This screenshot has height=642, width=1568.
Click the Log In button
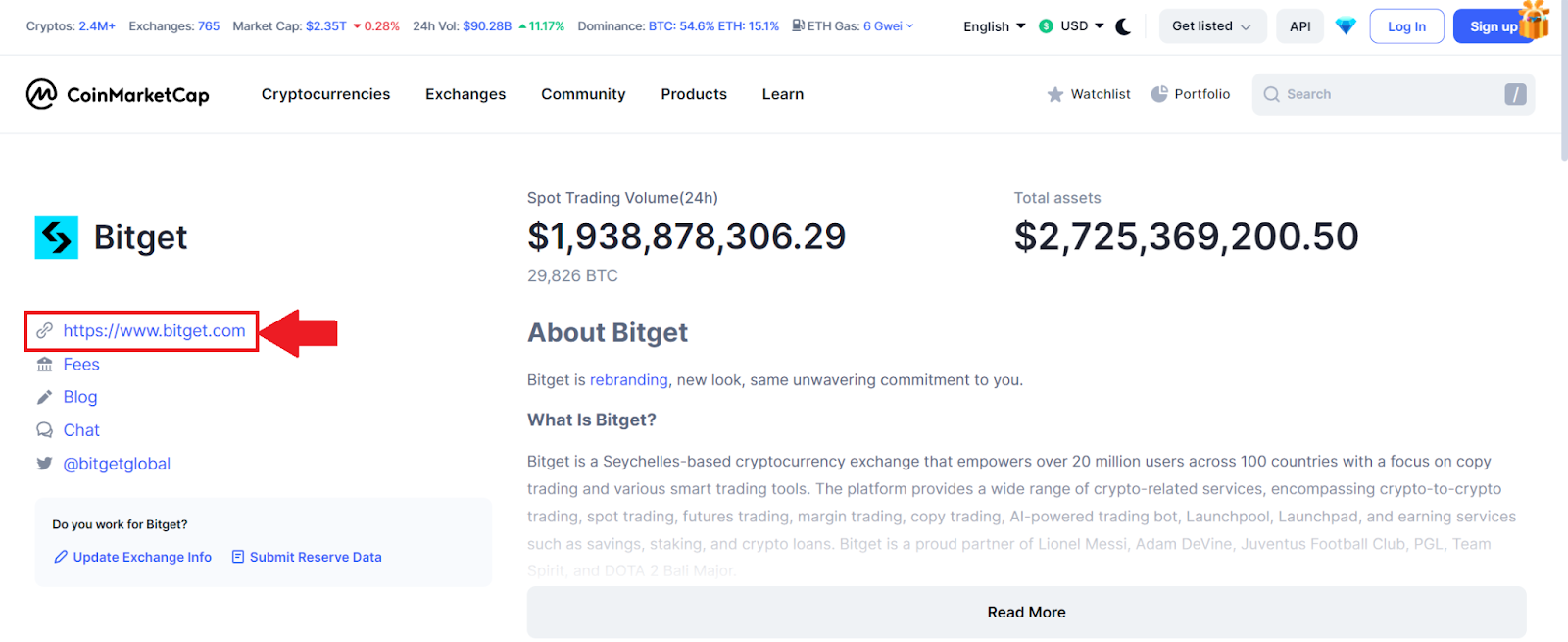click(x=1406, y=26)
